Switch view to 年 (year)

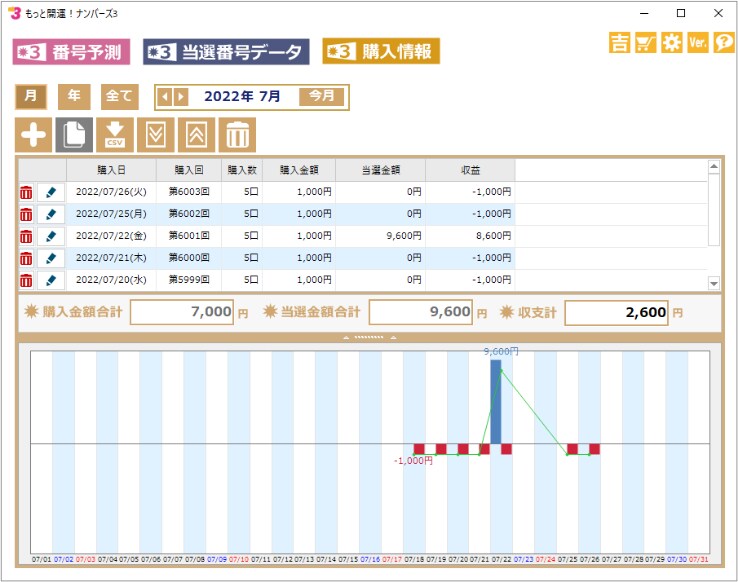pos(74,97)
